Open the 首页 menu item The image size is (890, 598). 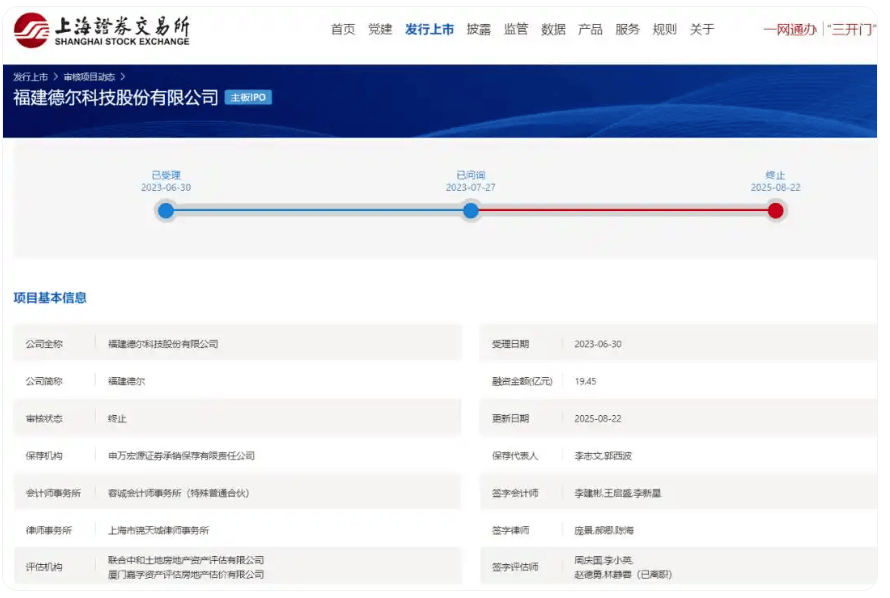point(343,30)
